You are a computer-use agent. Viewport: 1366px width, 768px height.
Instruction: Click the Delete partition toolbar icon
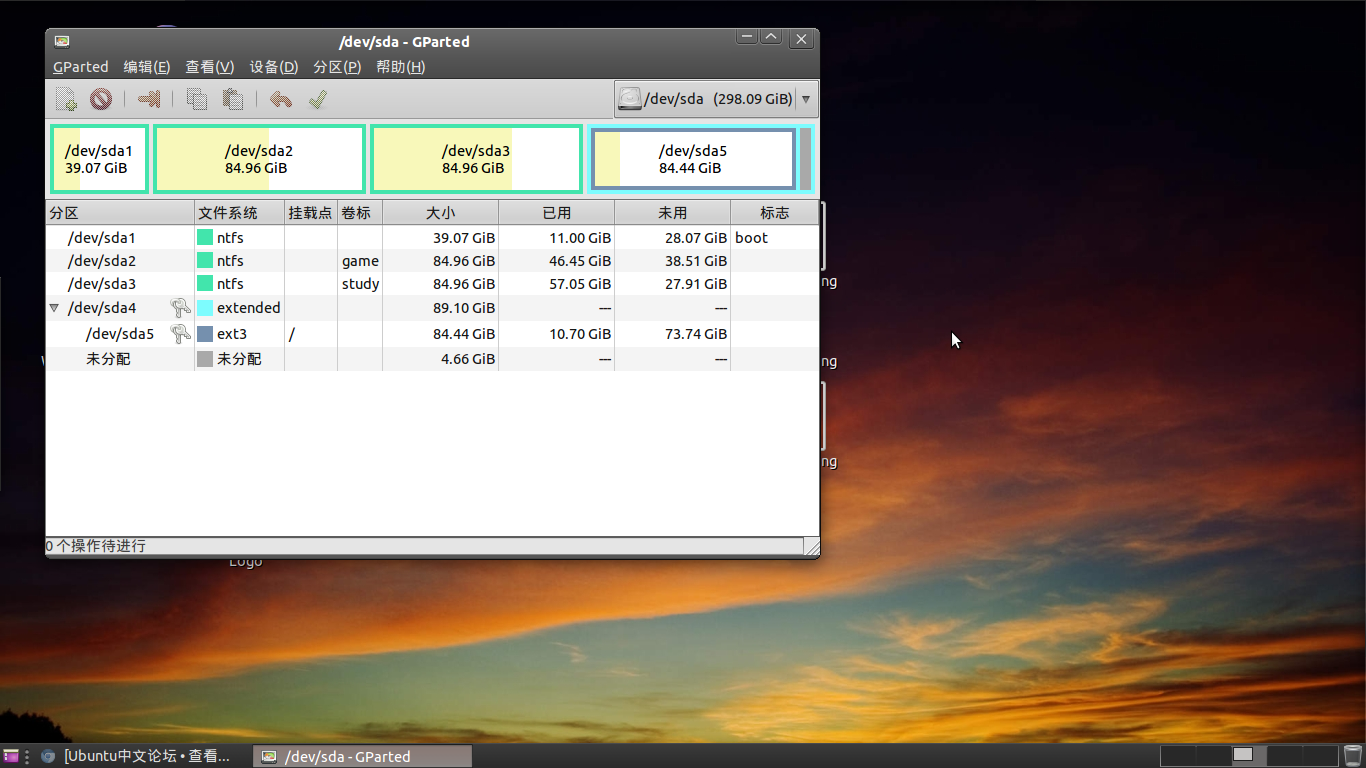[x=100, y=99]
